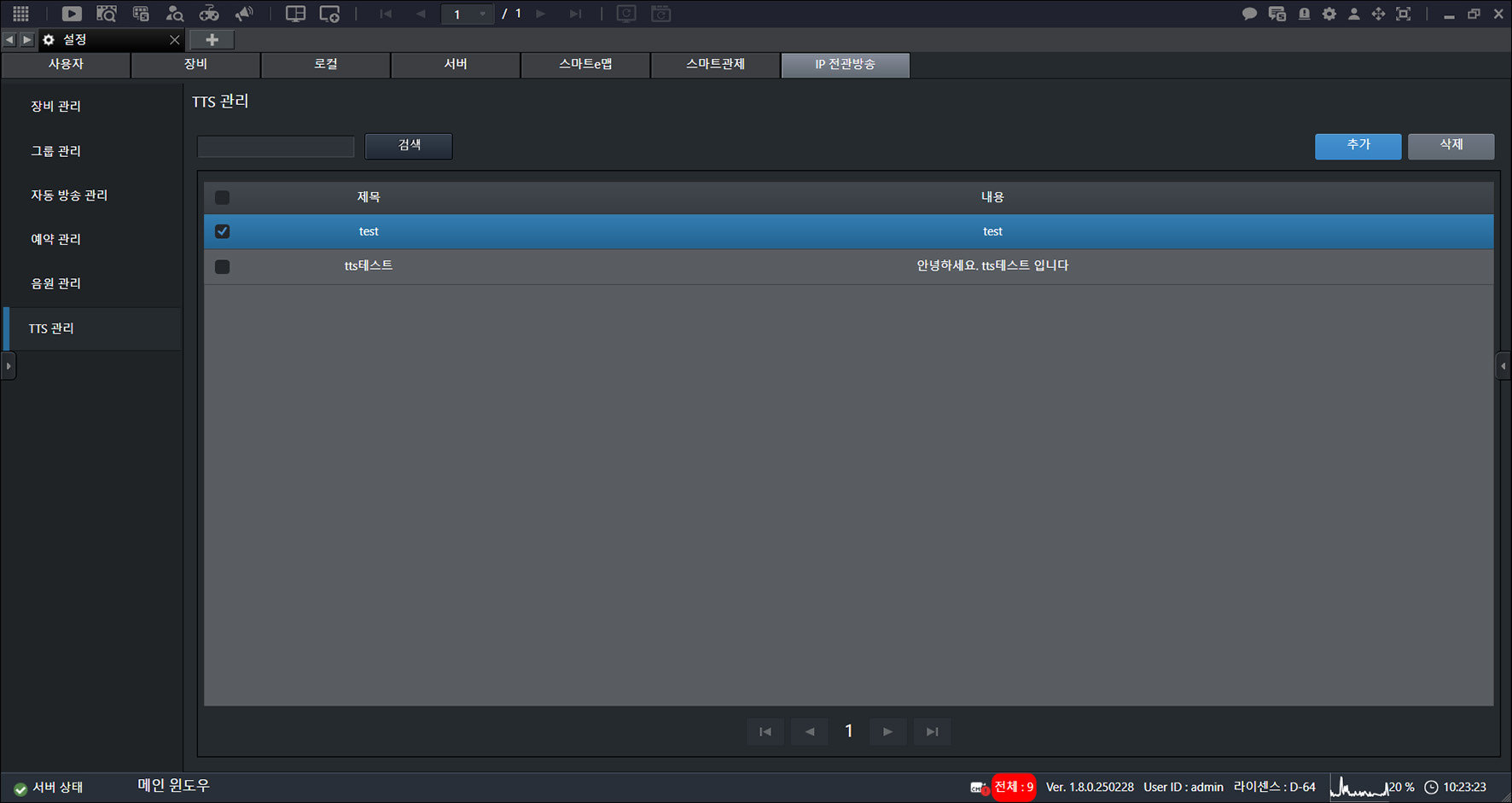Go to last page in top toolbar

pyautogui.click(x=576, y=14)
